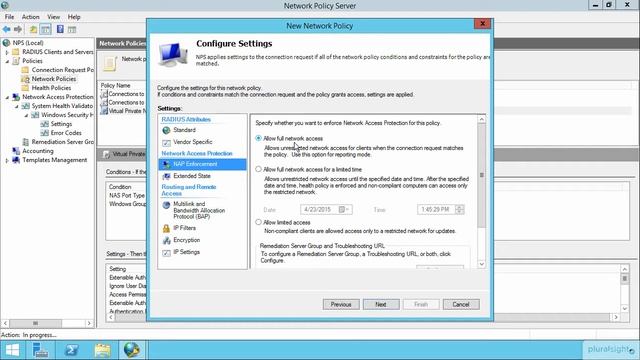Open the File menu
The height and width of the screenshot is (360, 640).
(9, 17)
